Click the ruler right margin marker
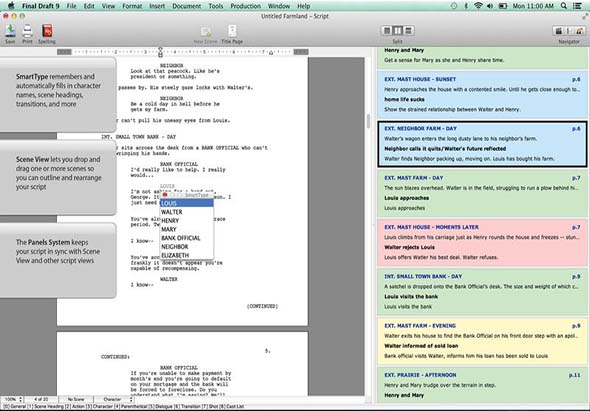The width and height of the screenshot is (590, 411). (271, 53)
